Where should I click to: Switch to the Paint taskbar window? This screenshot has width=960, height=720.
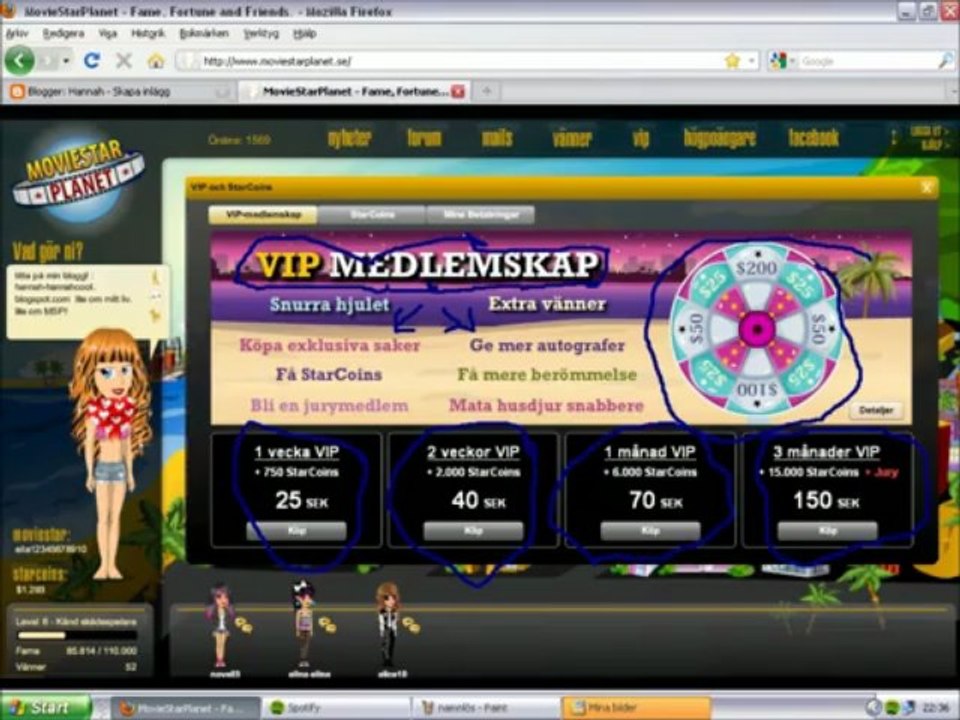point(485,708)
